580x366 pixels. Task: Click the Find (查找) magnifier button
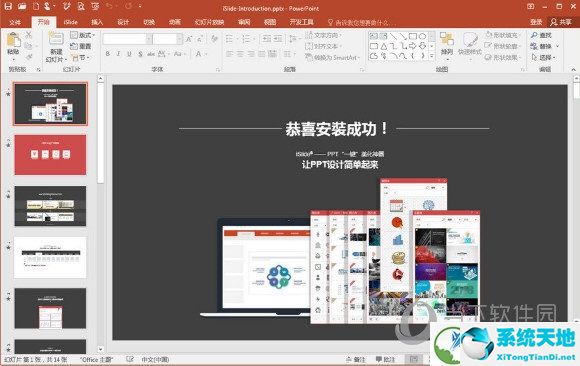coord(542,35)
